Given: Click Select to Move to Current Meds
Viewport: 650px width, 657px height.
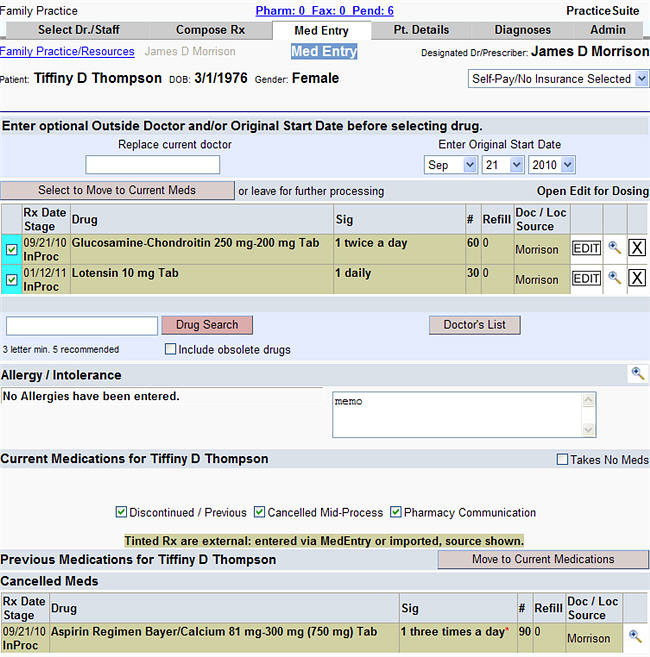Looking at the screenshot, I should coord(117,190).
